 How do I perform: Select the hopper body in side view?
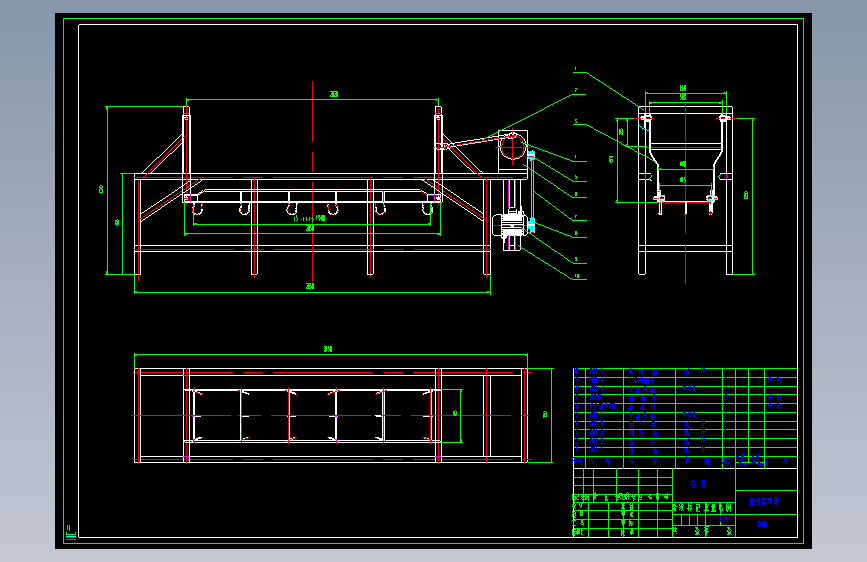click(686, 159)
